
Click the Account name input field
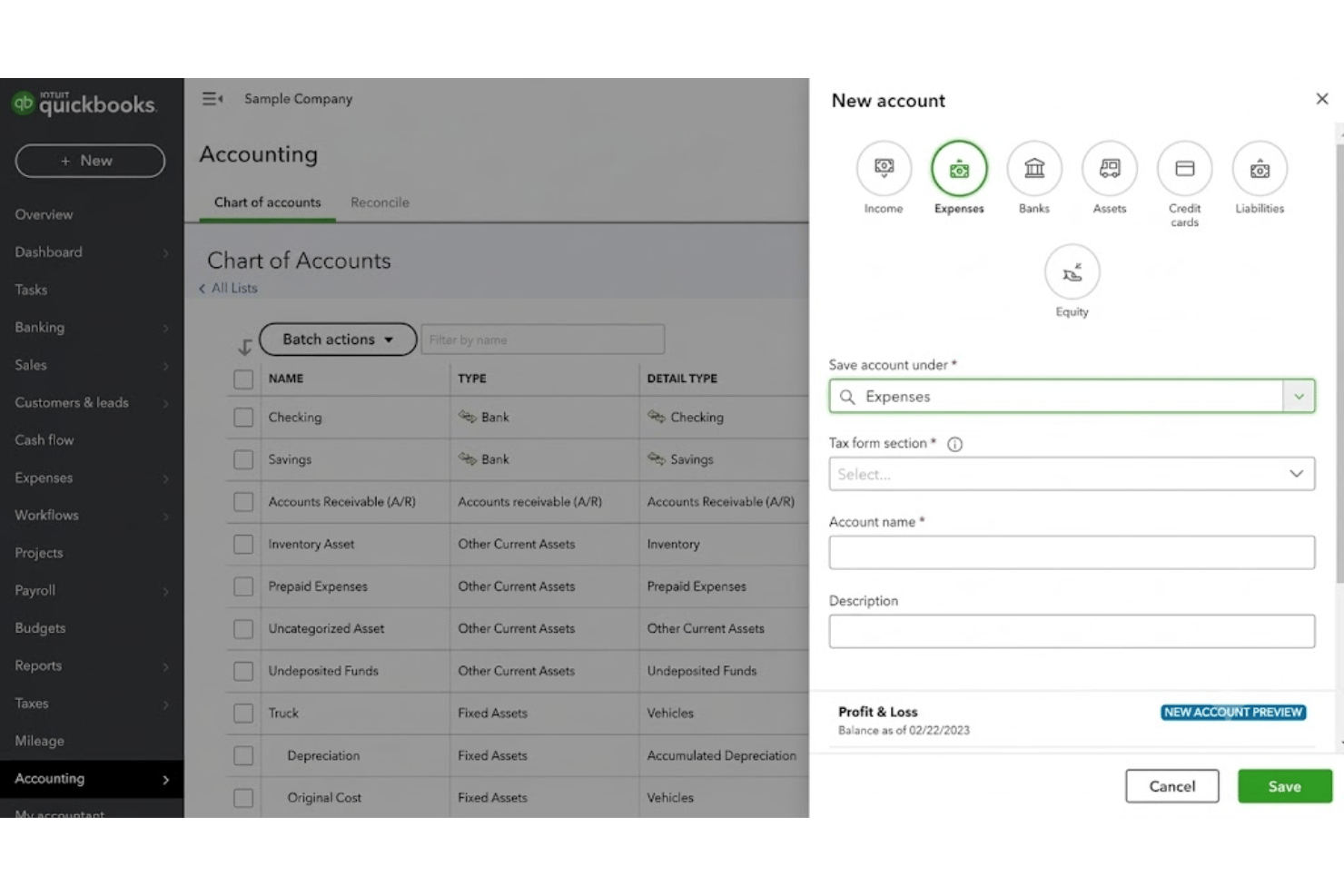point(1072,552)
